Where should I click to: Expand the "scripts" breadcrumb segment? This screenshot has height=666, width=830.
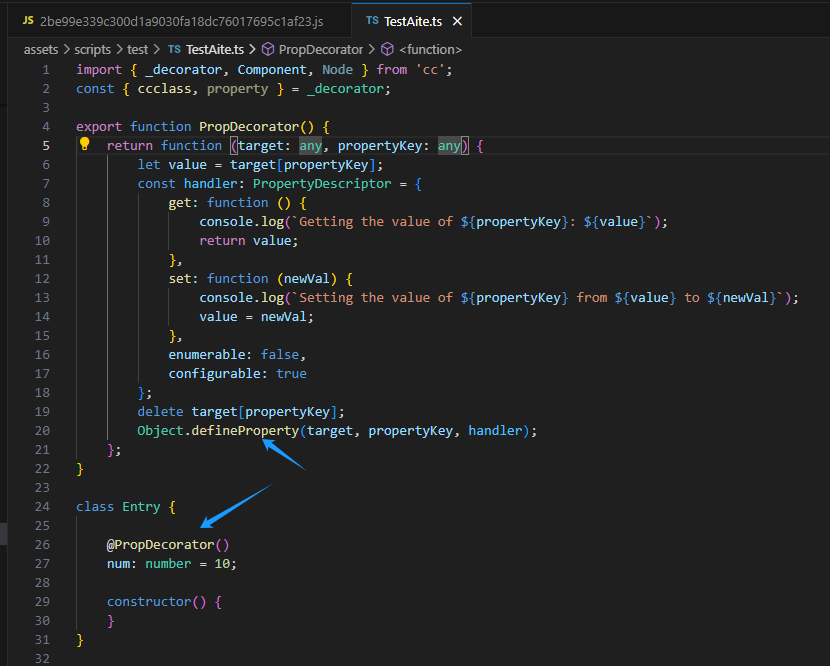(93, 49)
